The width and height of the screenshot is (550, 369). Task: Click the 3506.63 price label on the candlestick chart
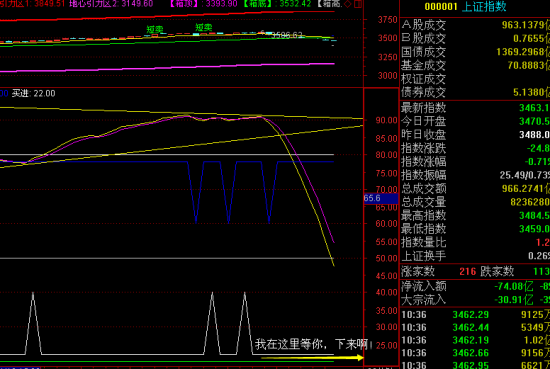(287, 35)
